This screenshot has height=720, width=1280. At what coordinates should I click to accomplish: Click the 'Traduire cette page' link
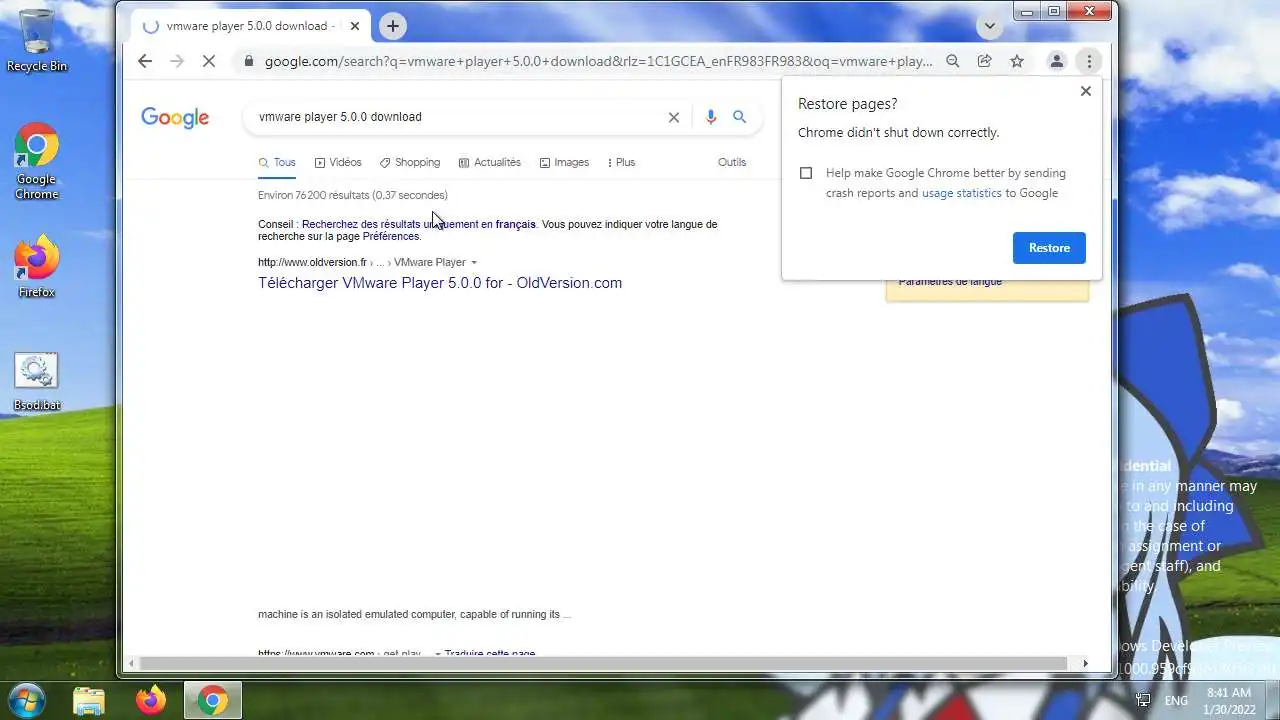click(x=490, y=654)
